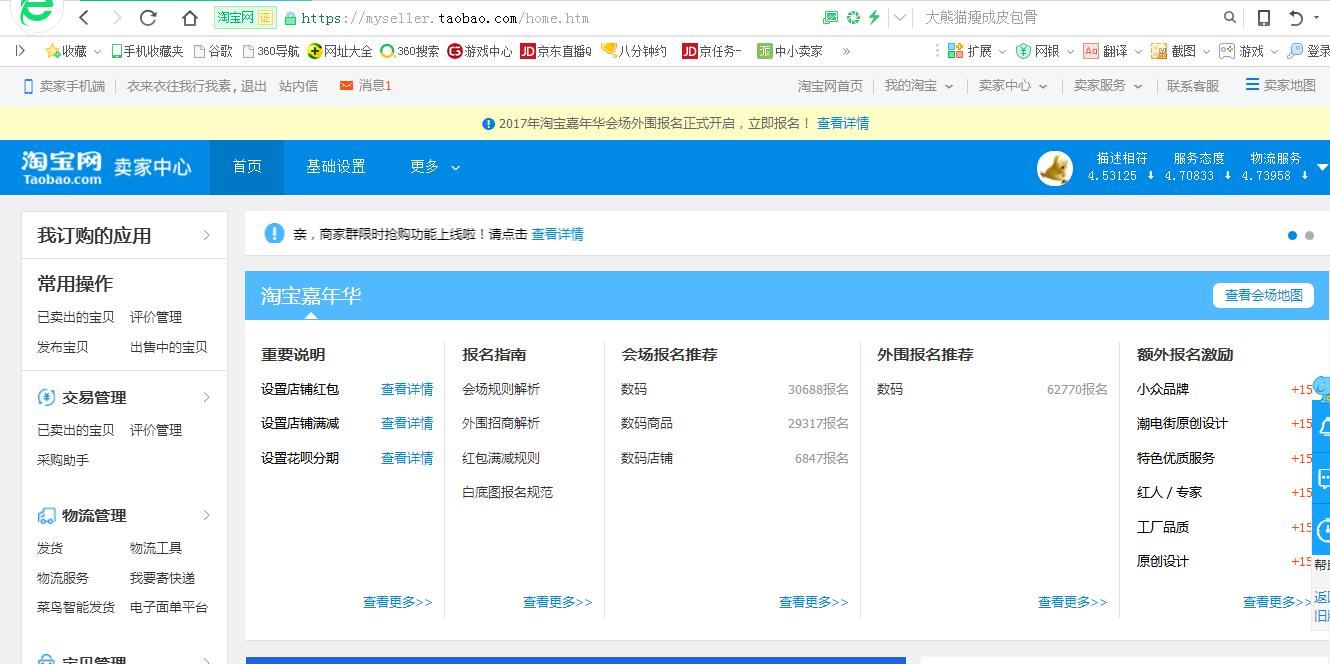Image resolution: width=1330 pixels, height=664 pixels.
Task: Switch to the 基础设置 tab
Action: click(336, 168)
